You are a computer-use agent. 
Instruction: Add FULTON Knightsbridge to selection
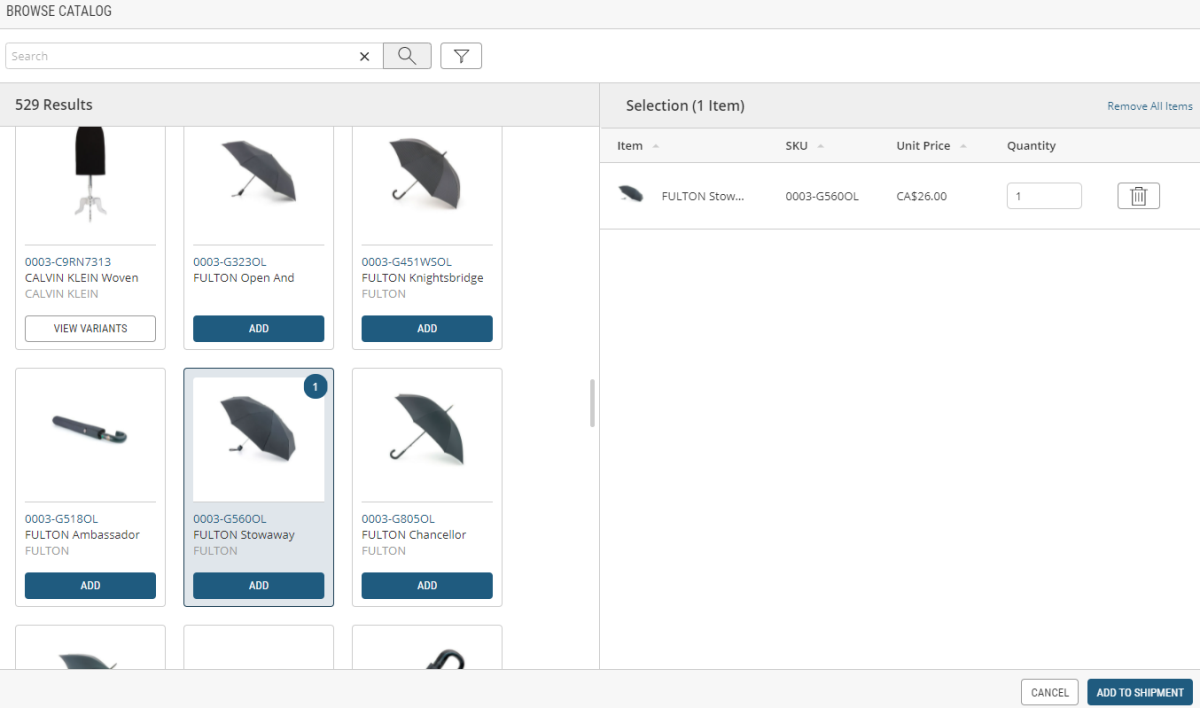point(427,329)
